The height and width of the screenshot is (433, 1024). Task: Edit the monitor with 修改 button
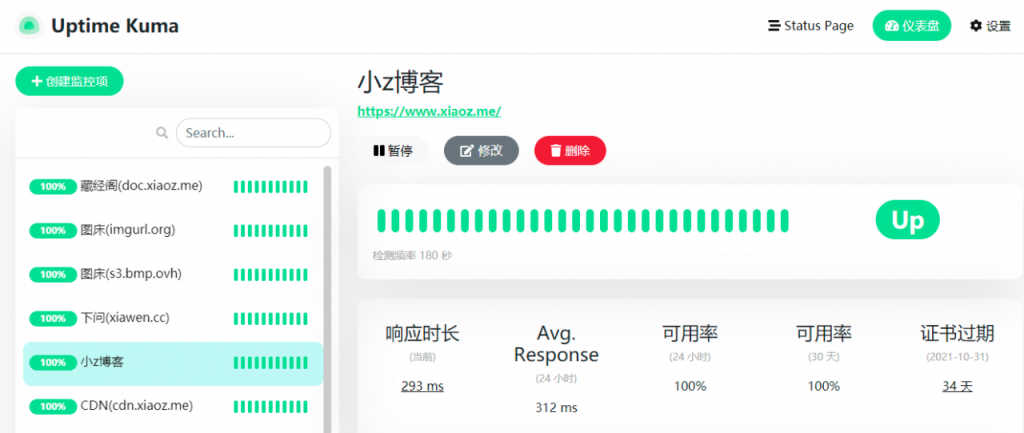pyautogui.click(x=481, y=151)
